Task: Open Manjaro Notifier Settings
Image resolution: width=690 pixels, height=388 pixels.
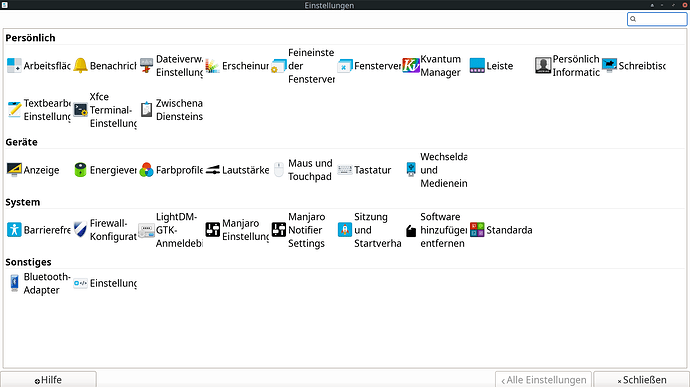Action: tap(298, 230)
